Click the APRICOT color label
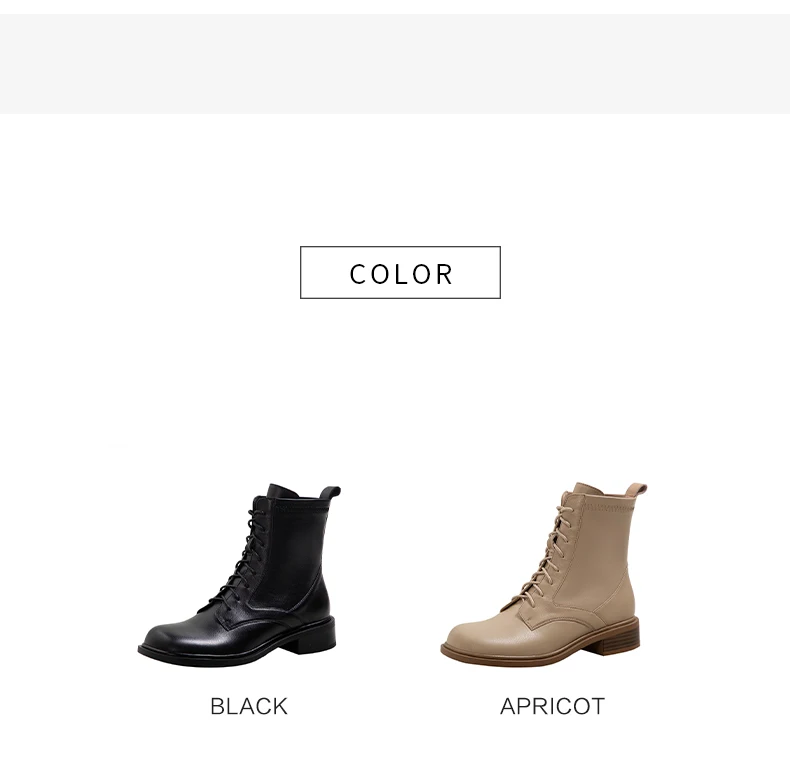The height and width of the screenshot is (778, 790). pos(552,706)
